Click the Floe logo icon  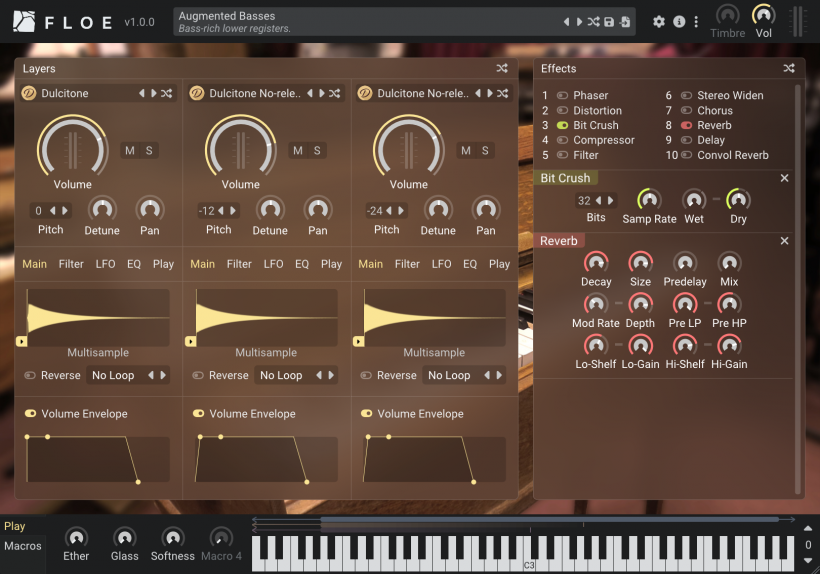(x=24, y=22)
